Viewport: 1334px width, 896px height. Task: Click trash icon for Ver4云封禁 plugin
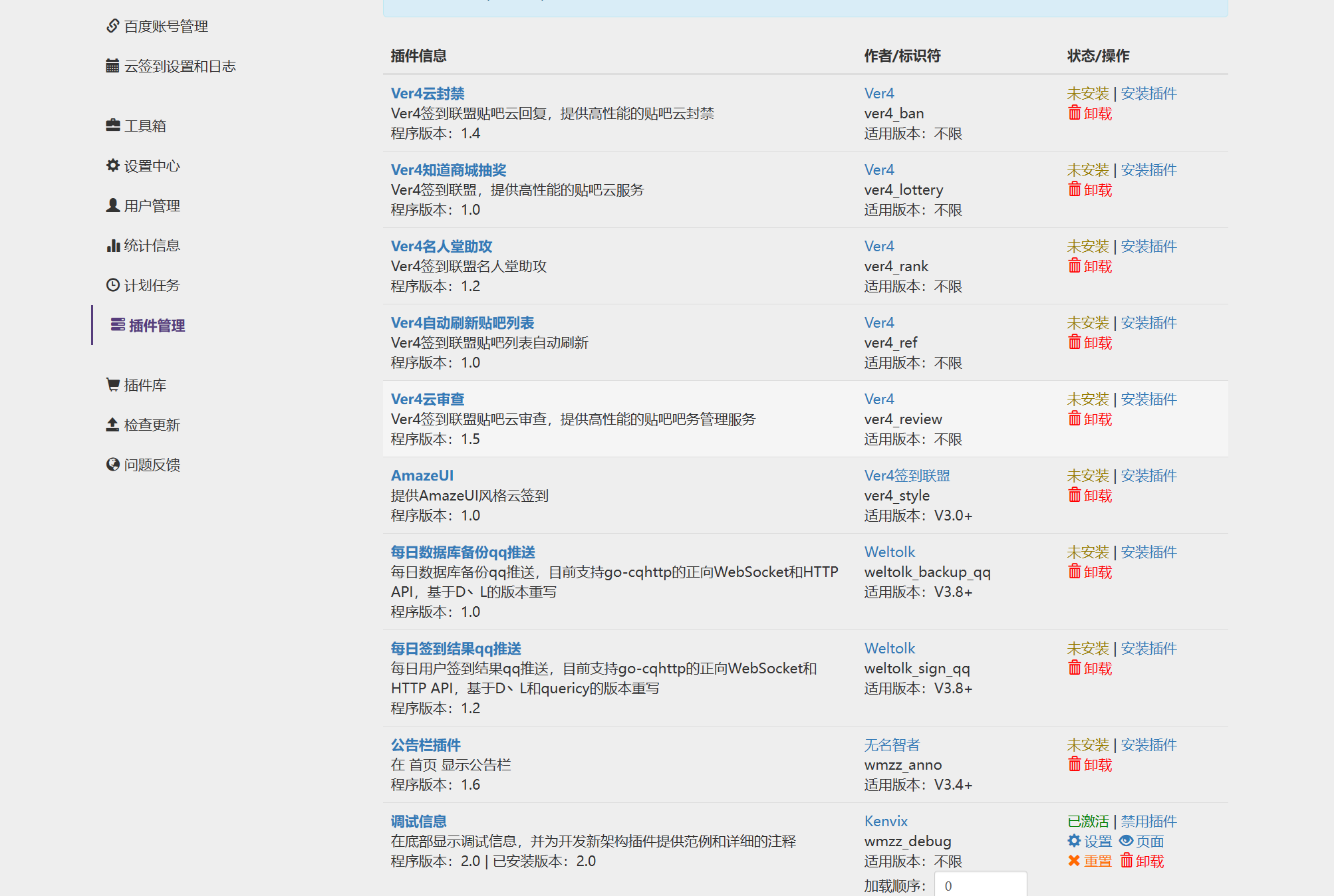(x=1074, y=113)
